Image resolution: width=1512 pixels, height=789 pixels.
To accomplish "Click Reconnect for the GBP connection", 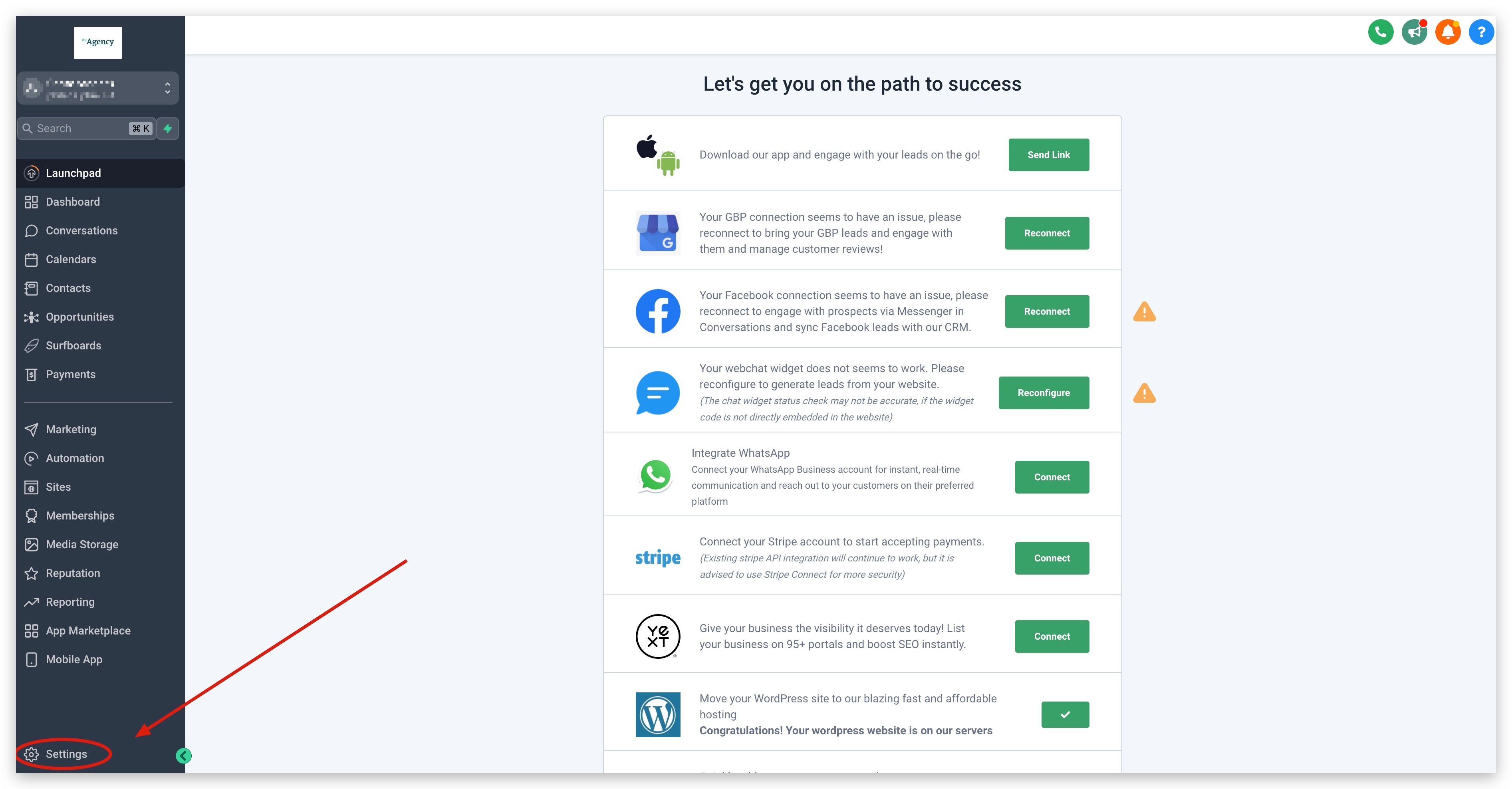I will coord(1047,233).
